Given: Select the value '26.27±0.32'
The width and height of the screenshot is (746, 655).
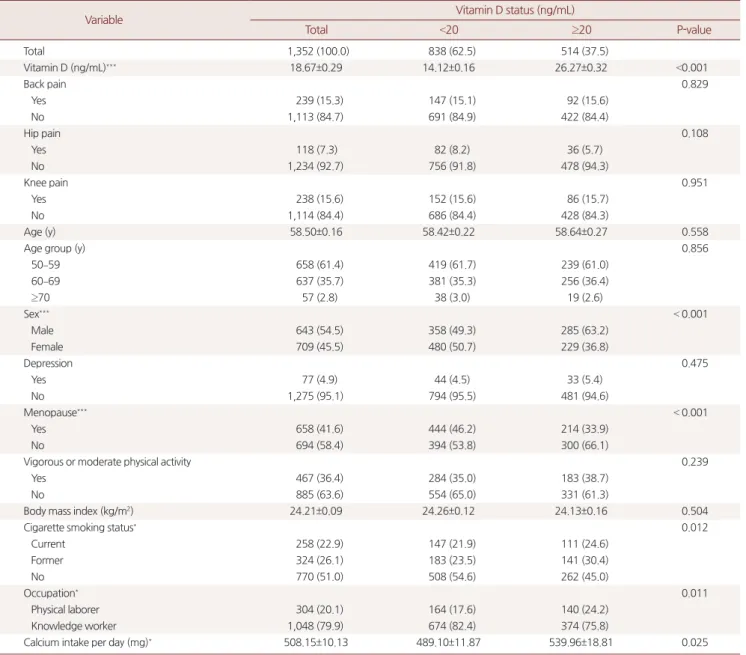Looking at the screenshot, I should (581, 68).
